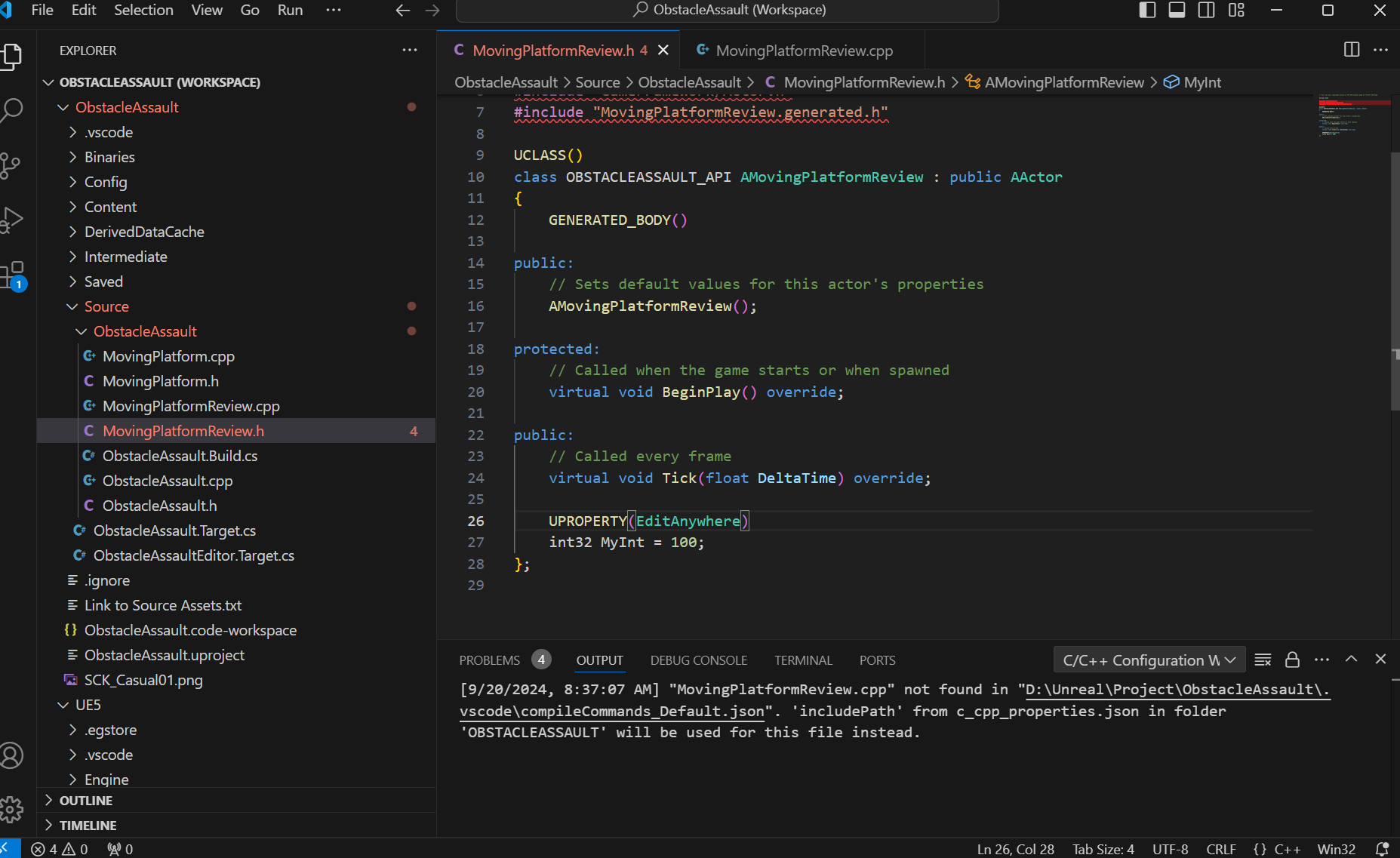Close the MovingPlatformReview.h tab

(x=663, y=50)
